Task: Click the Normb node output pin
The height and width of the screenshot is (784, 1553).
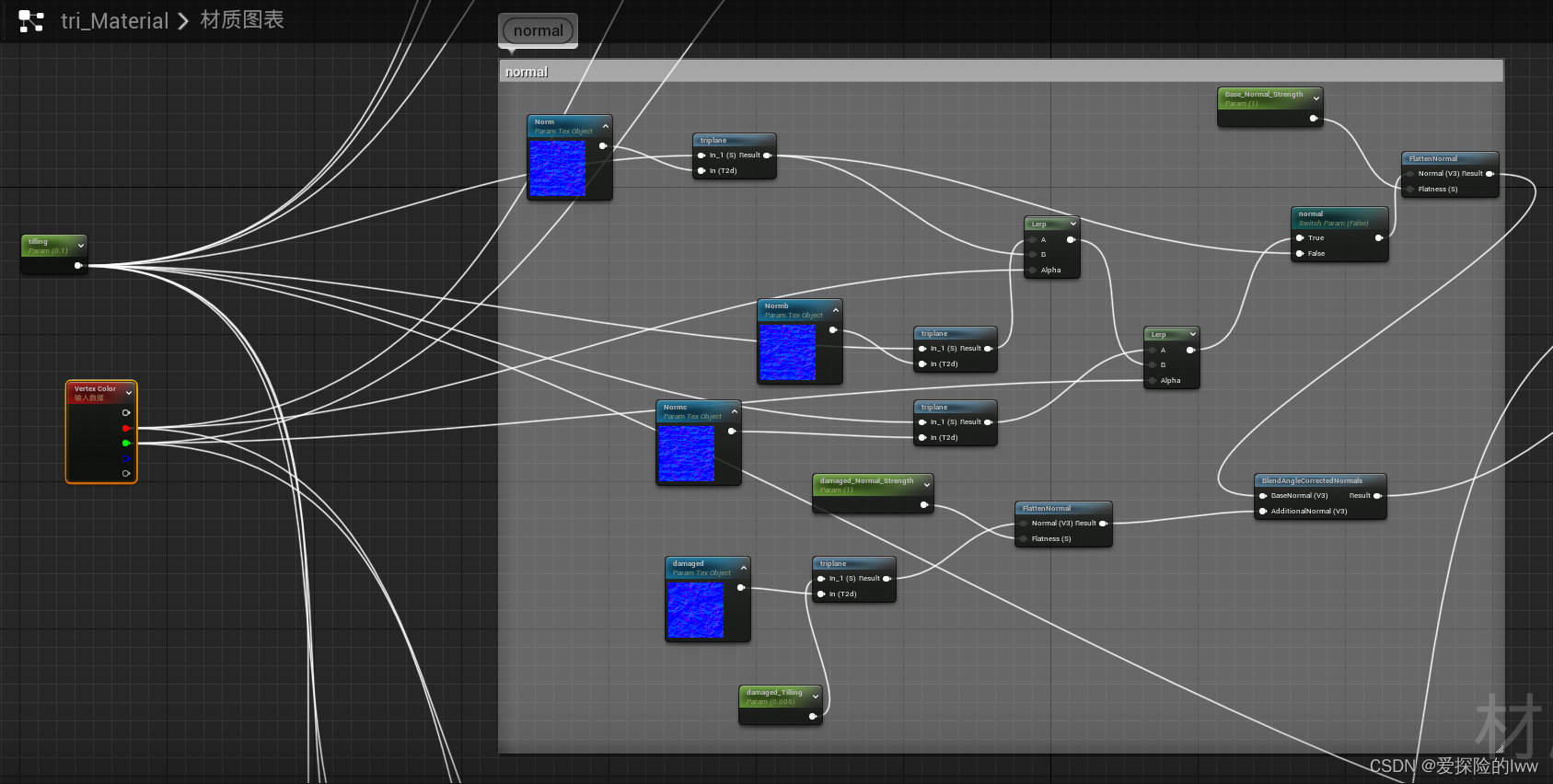Action: click(x=833, y=330)
